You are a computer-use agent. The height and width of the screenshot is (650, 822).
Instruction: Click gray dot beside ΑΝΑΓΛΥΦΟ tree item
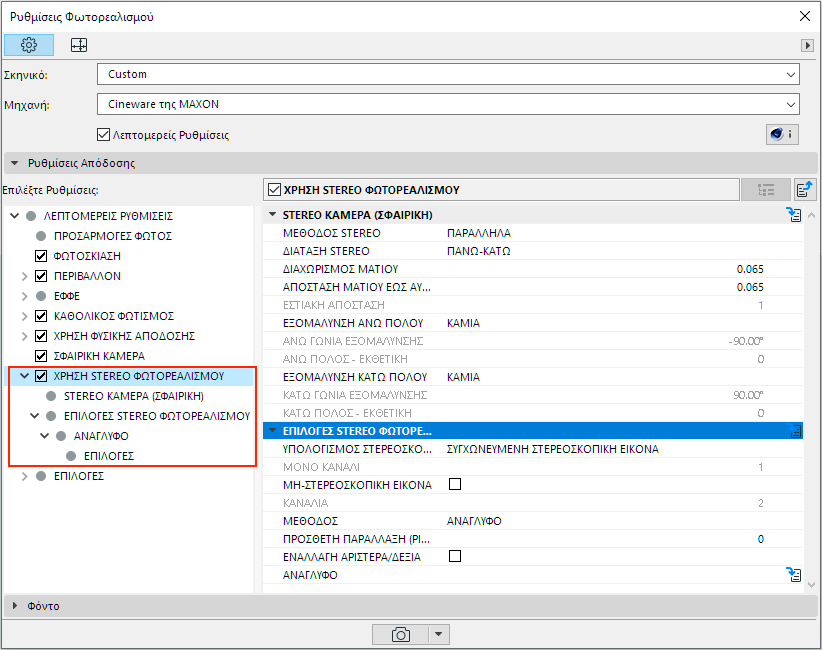[x=61, y=436]
